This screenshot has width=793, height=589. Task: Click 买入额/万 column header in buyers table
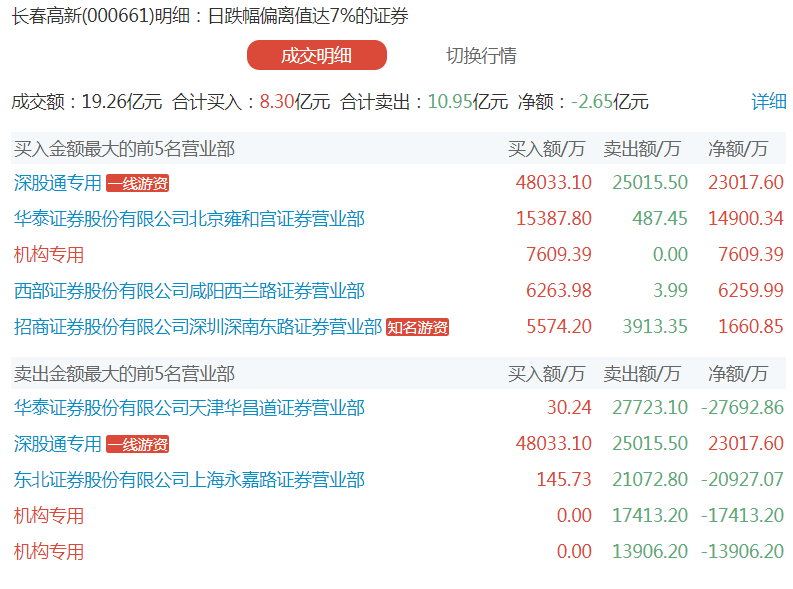coord(546,149)
